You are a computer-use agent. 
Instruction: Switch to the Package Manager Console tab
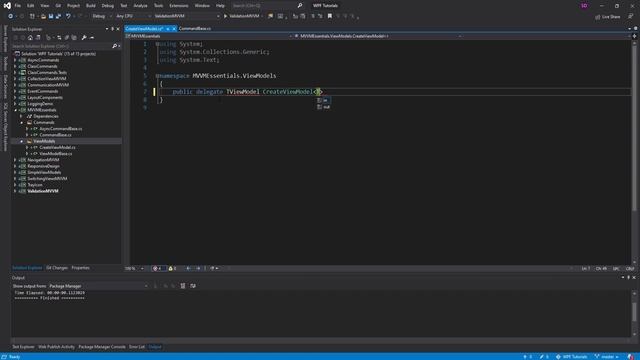point(102,347)
